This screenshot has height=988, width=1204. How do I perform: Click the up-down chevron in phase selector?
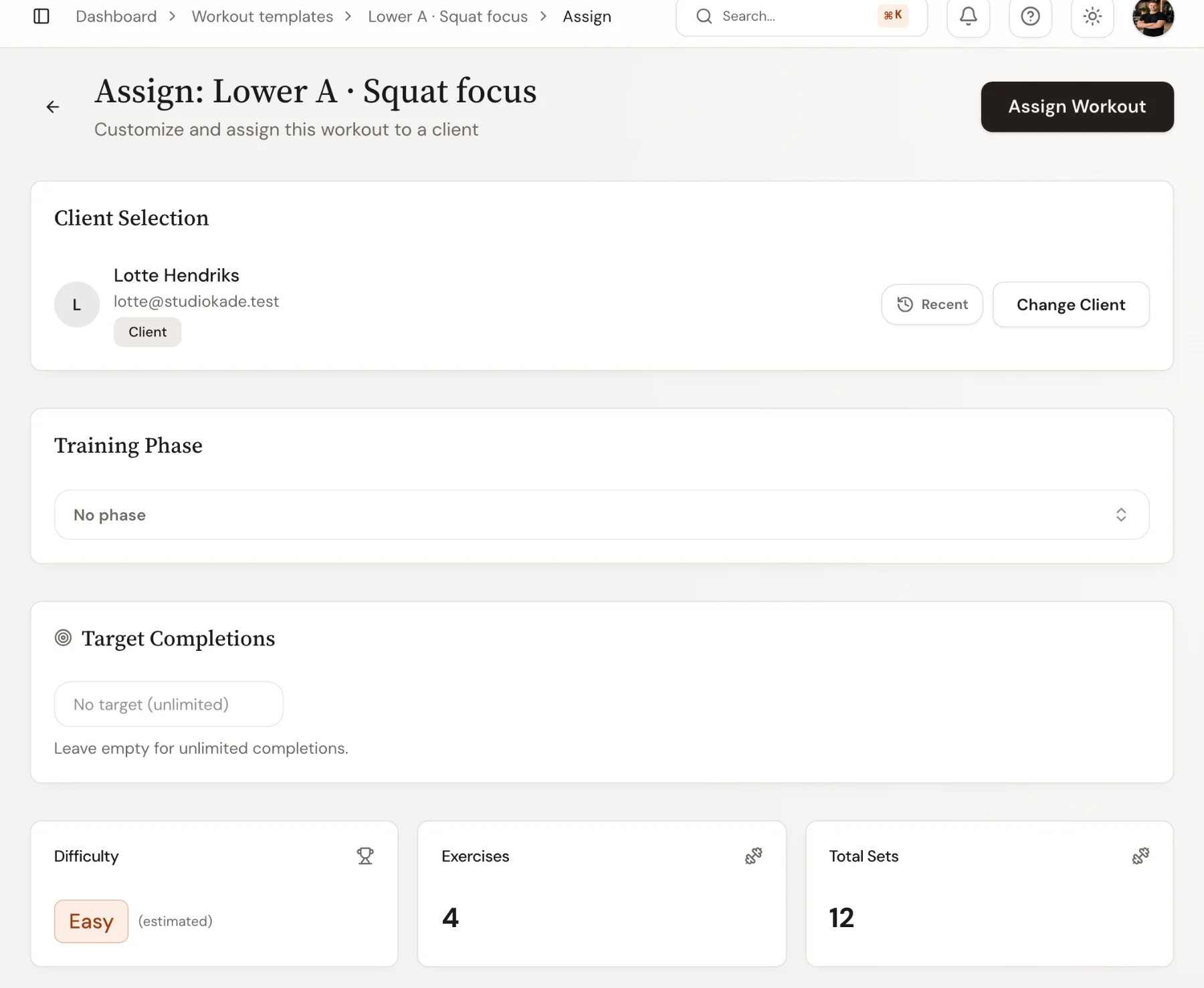[1121, 515]
